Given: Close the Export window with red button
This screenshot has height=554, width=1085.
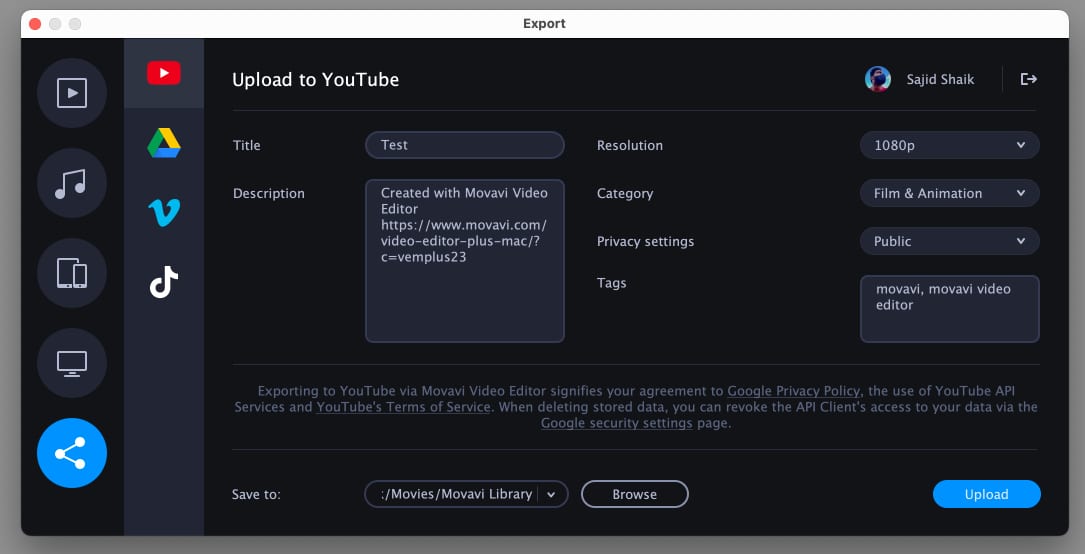Looking at the screenshot, I should tap(35, 24).
